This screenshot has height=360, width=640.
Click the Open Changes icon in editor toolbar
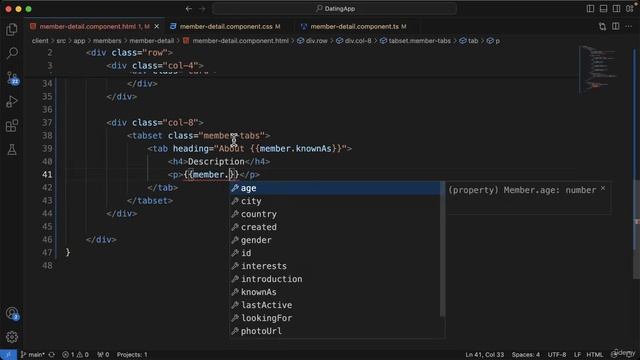[602, 27]
